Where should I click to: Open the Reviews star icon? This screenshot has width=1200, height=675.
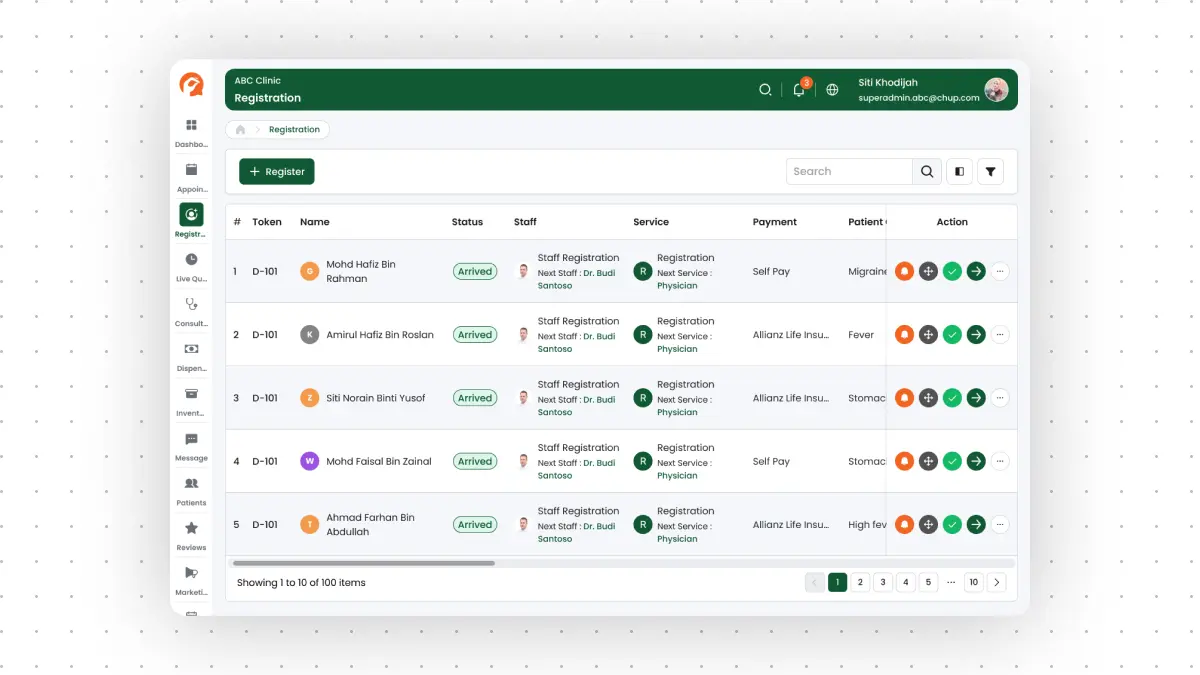coord(191,528)
